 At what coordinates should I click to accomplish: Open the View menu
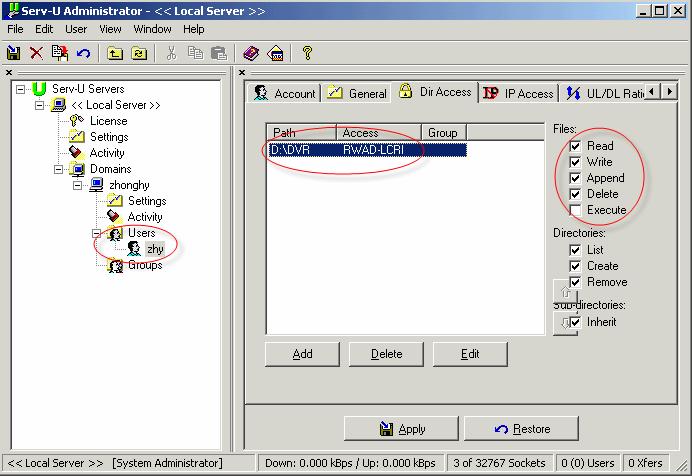[110, 29]
